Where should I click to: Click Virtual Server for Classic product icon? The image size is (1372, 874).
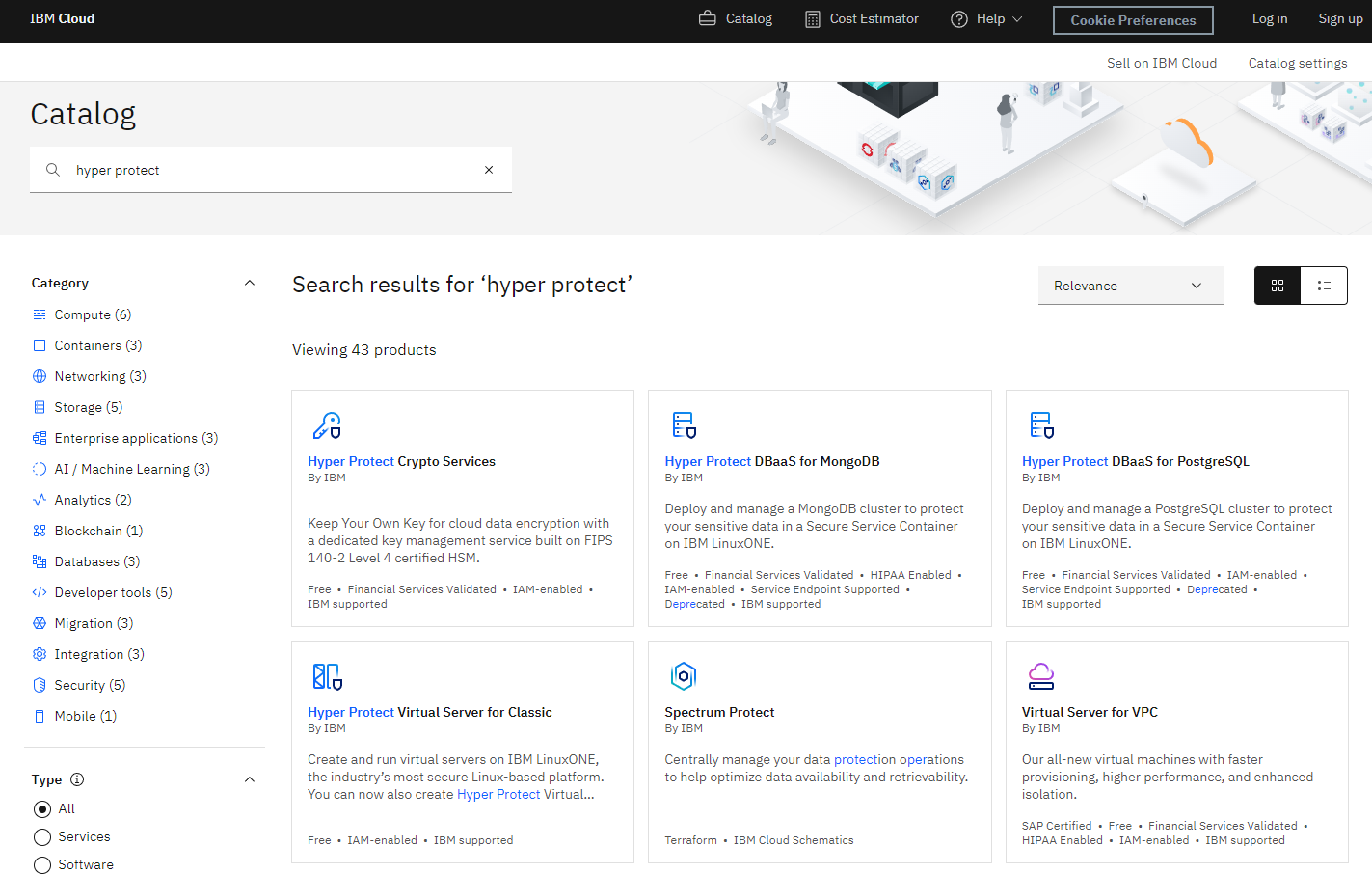(327, 676)
